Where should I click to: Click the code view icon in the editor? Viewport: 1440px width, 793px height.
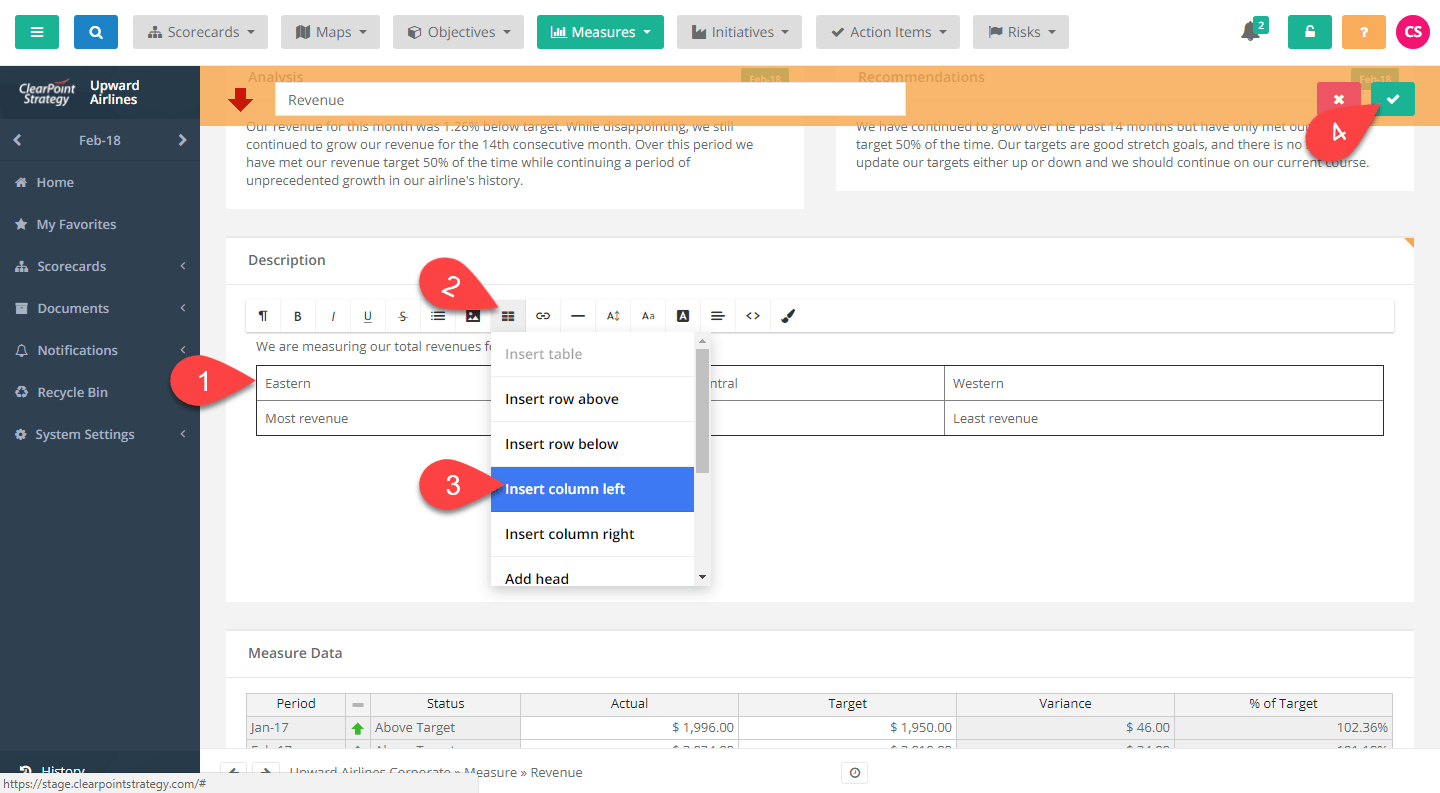752,315
